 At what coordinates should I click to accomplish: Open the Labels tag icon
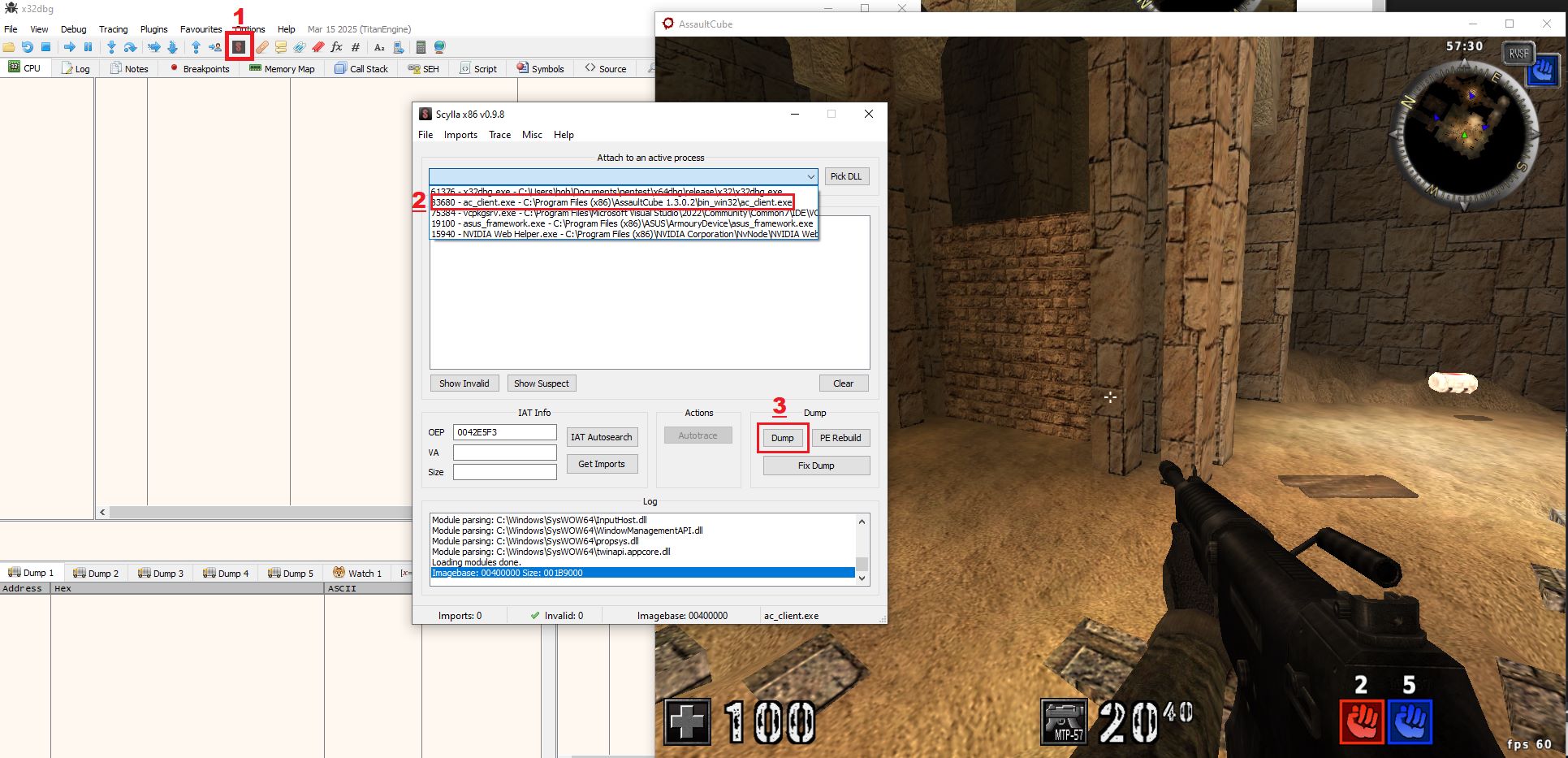tap(300, 47)
